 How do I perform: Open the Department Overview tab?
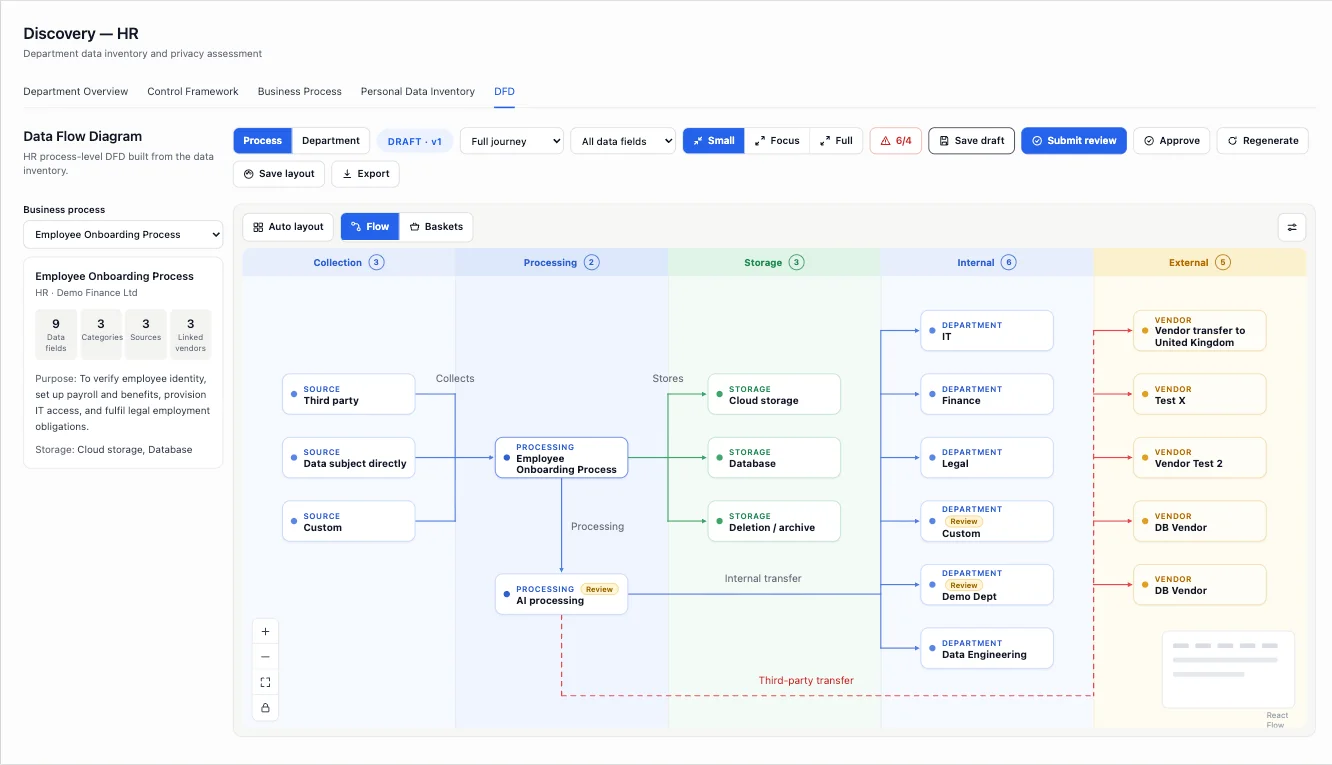click(76, 91)
